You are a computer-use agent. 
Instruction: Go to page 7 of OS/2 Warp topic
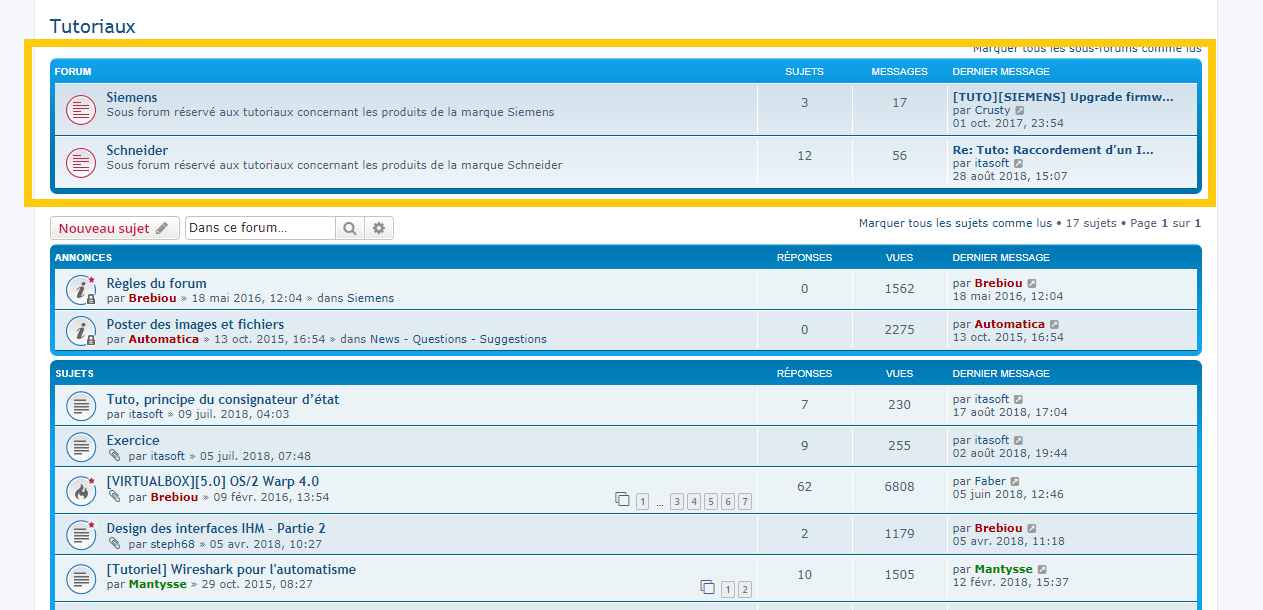[745, 502]
